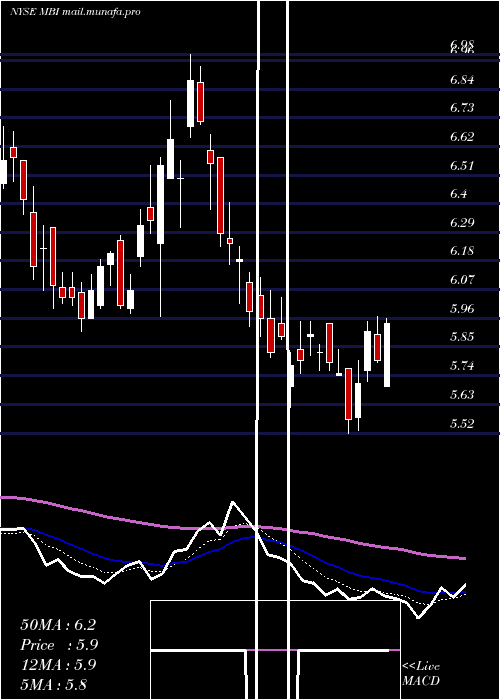
Task: Click the 5.74 price axis label
Action: tap(462, 366)
